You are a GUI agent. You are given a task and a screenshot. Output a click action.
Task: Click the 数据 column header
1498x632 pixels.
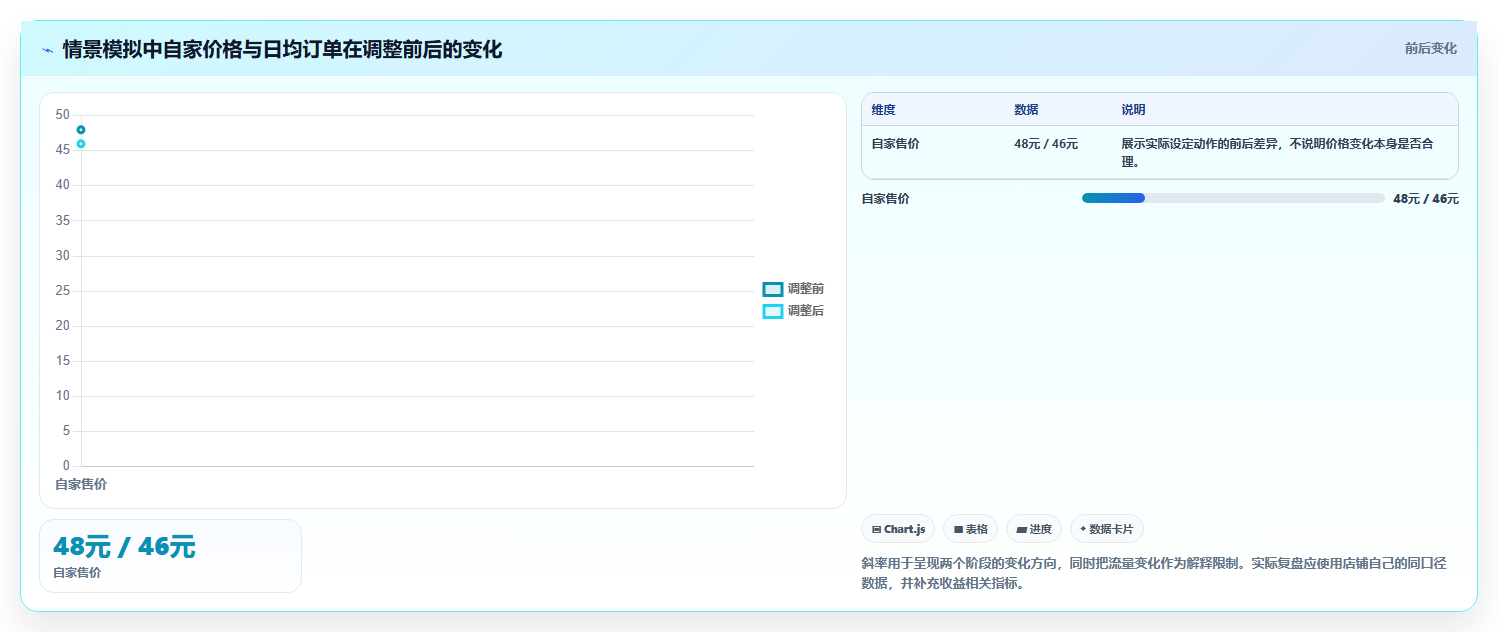pos(1026,110)
